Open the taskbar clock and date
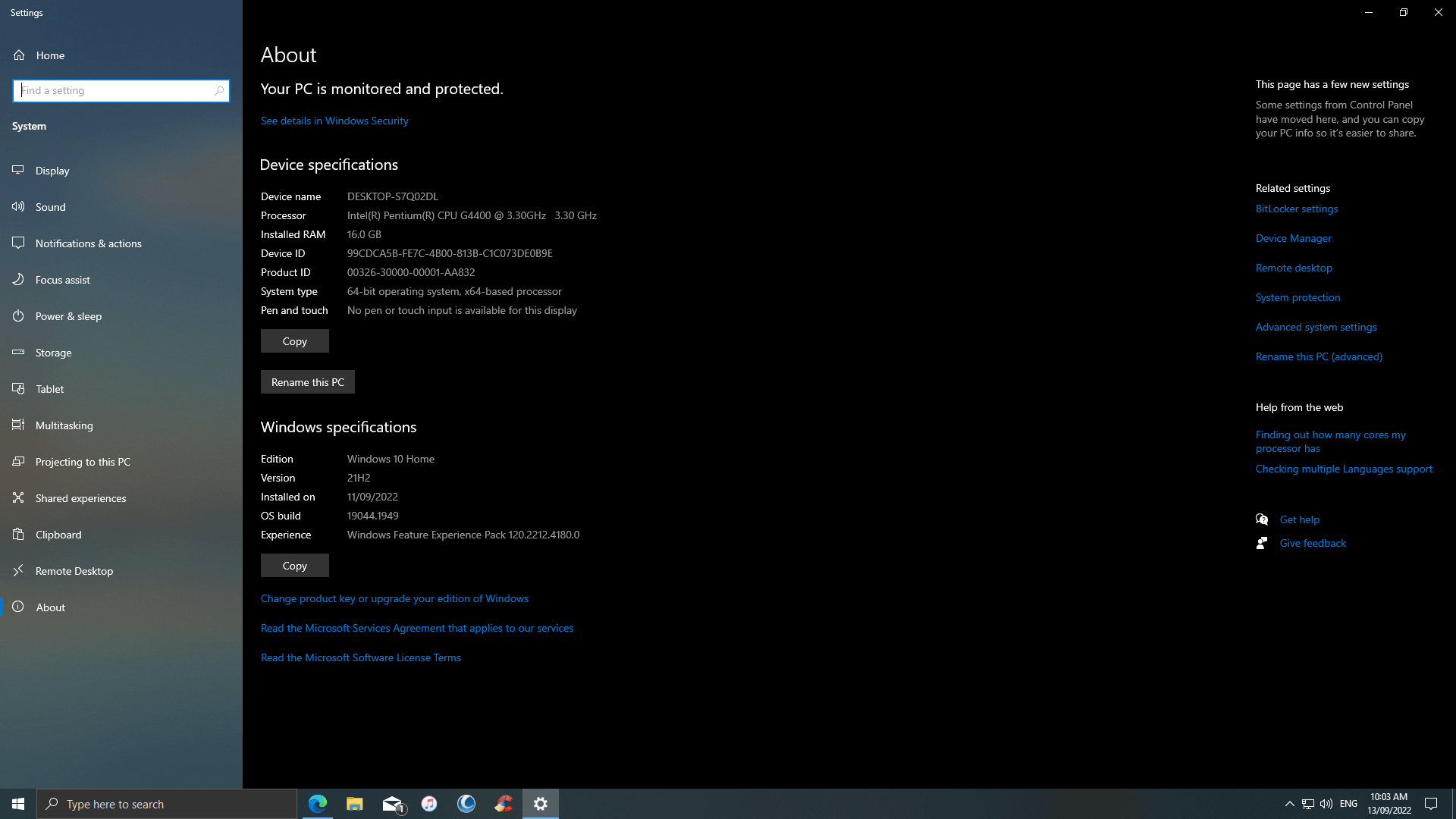This screenshot has height=819, width=1456. click(x=1389, y=804)
